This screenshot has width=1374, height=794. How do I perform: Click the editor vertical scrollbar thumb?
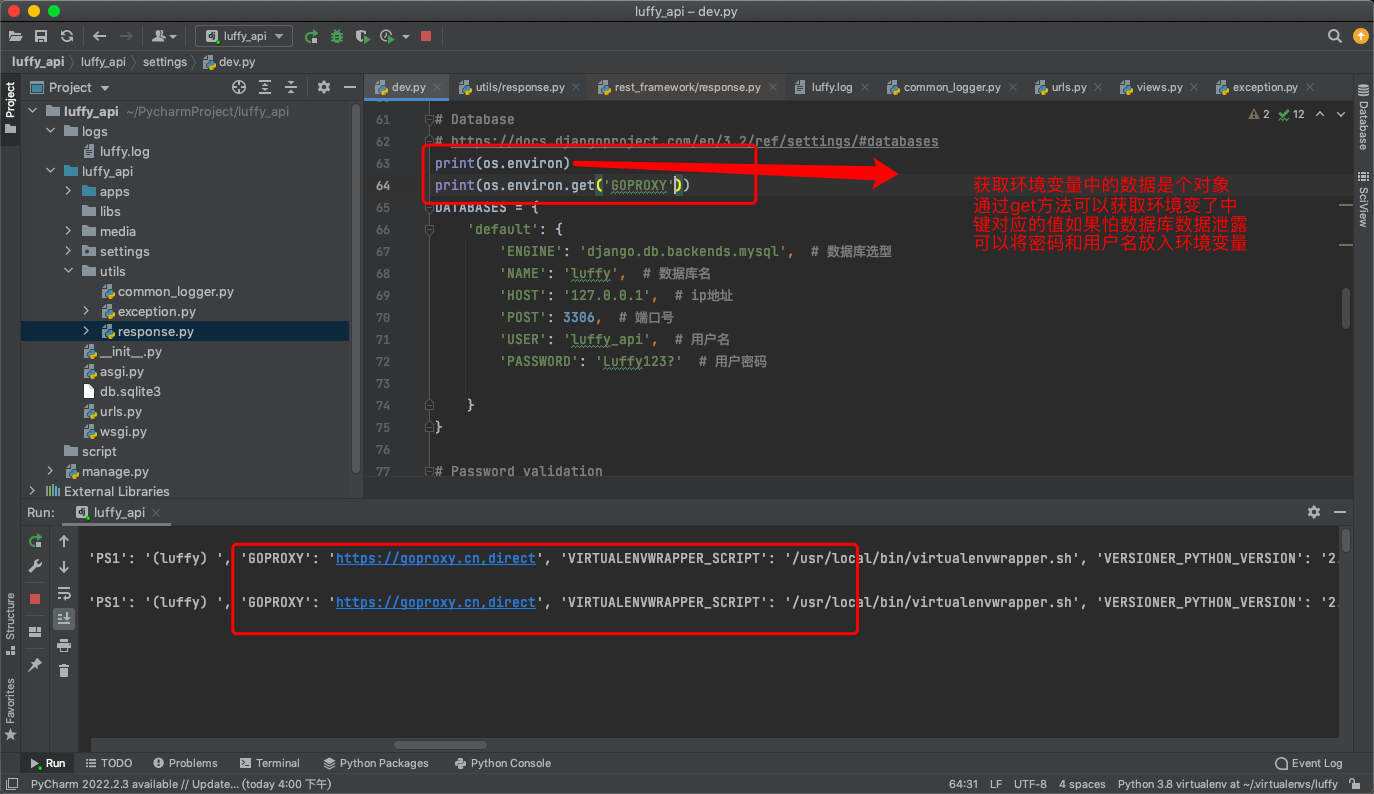click(1346, 309)
